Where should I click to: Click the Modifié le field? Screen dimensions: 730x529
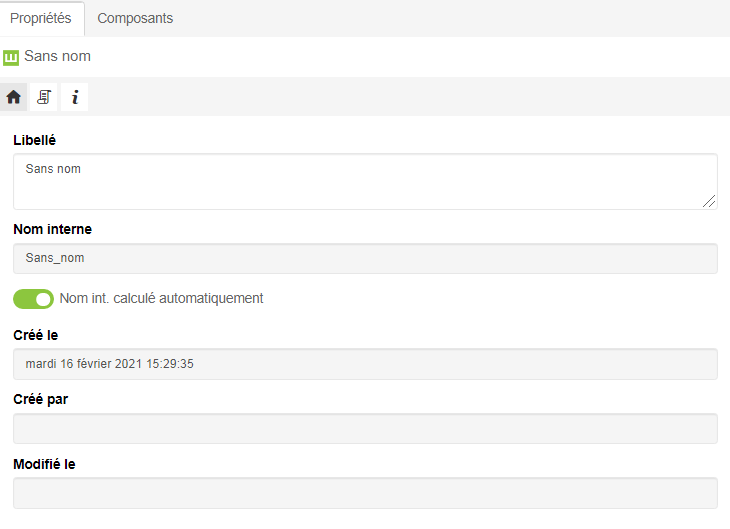pos(365,493)
